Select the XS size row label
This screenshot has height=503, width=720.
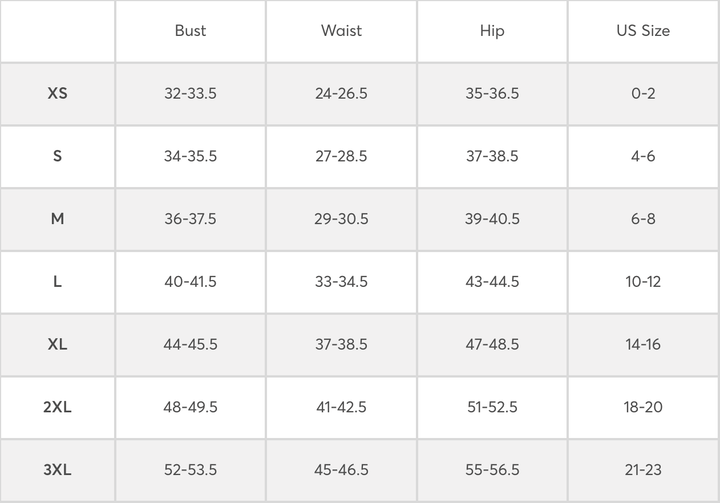pyautogui.click(x=57, y=94)
